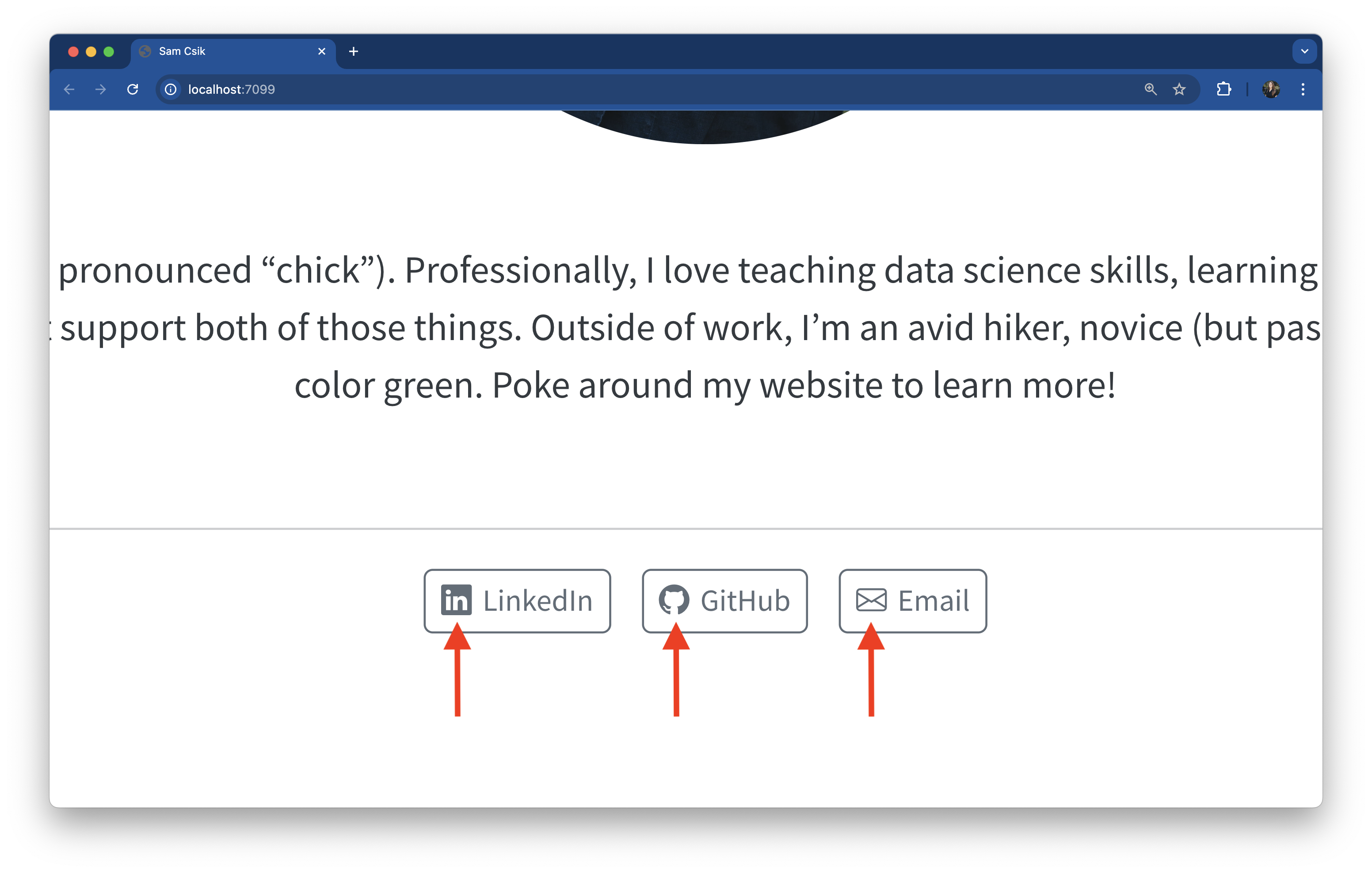Bookmark this page with the star

pyautogui.click(x=1179, y=89)
